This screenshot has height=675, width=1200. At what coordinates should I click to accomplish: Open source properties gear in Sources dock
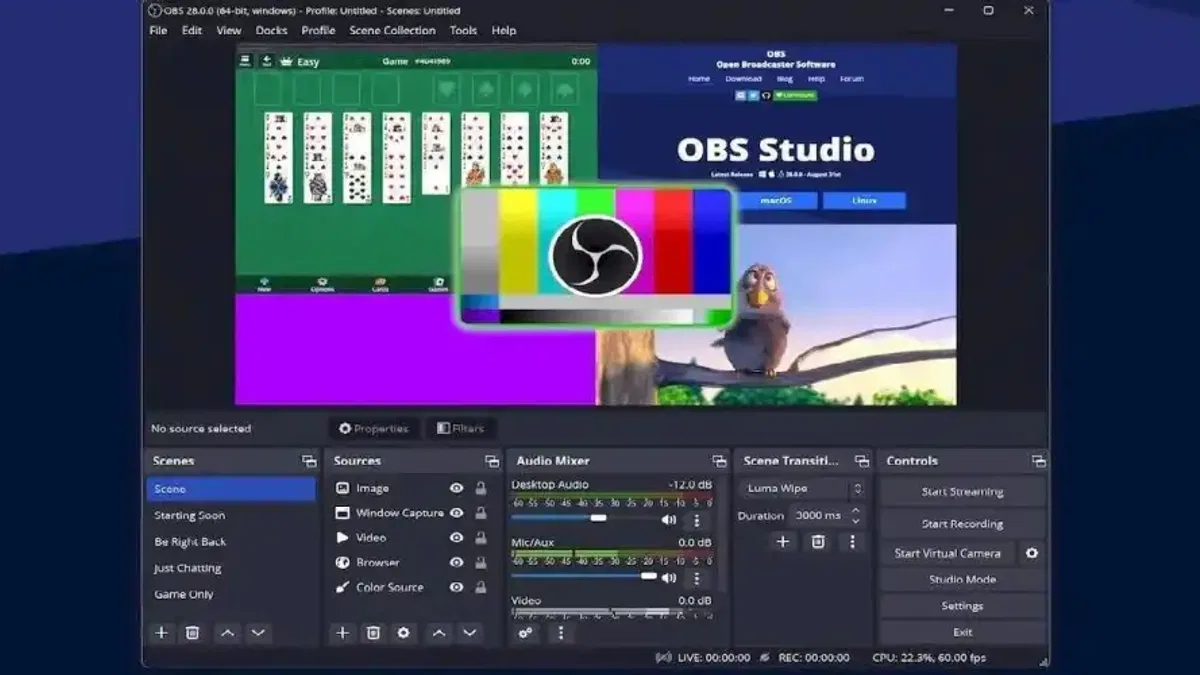coord(403,632)
